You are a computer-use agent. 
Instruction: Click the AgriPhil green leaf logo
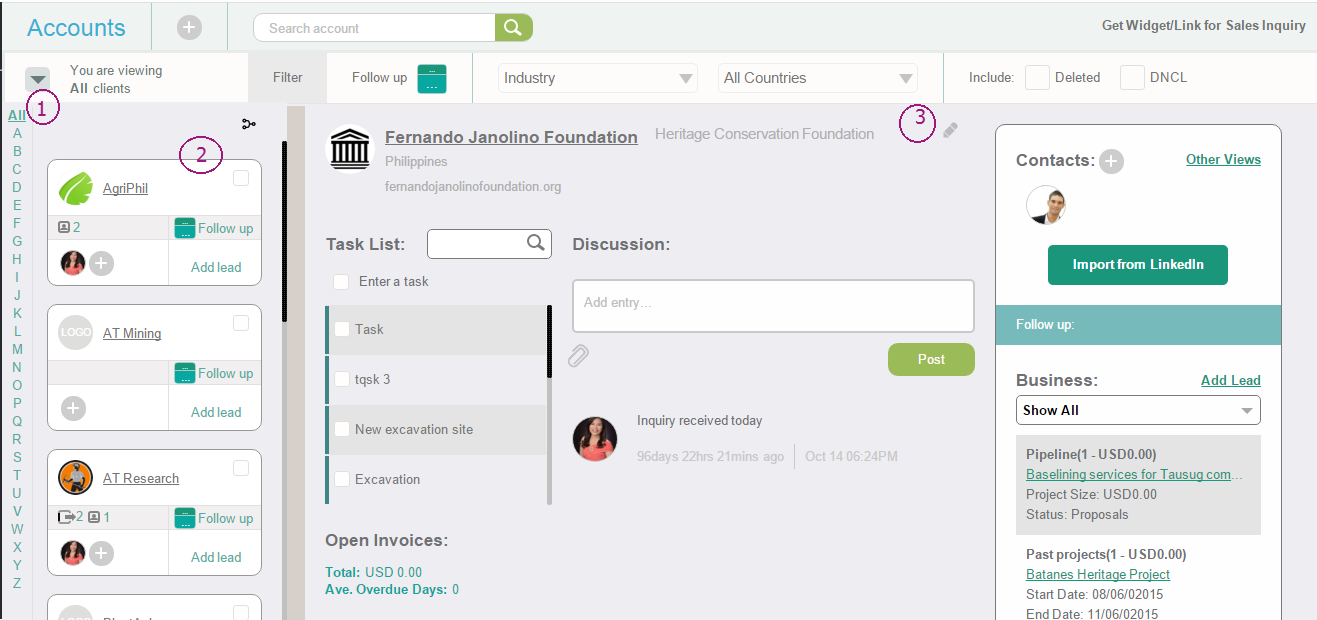point(75,188)
